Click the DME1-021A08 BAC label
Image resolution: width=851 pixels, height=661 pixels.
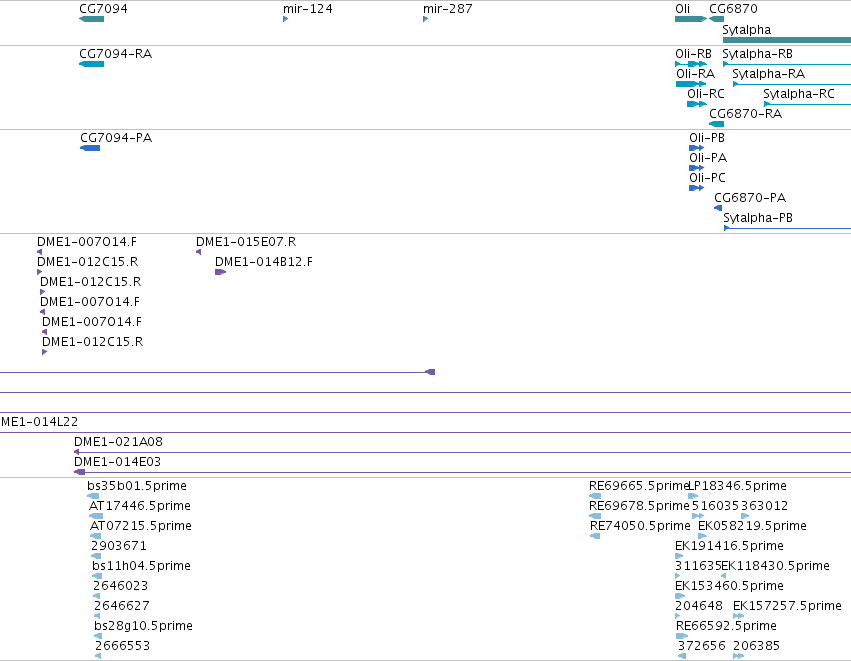point(118,442)
